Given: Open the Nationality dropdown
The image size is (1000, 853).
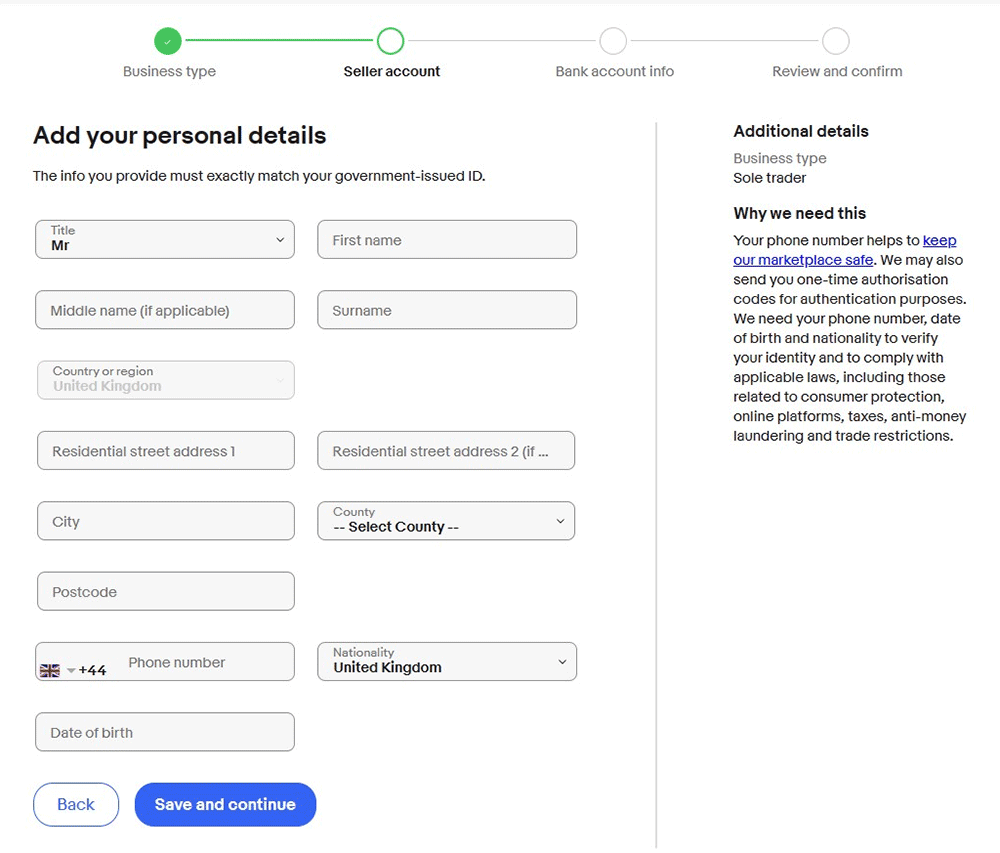Looking at the screenshot, I should 446,662.
